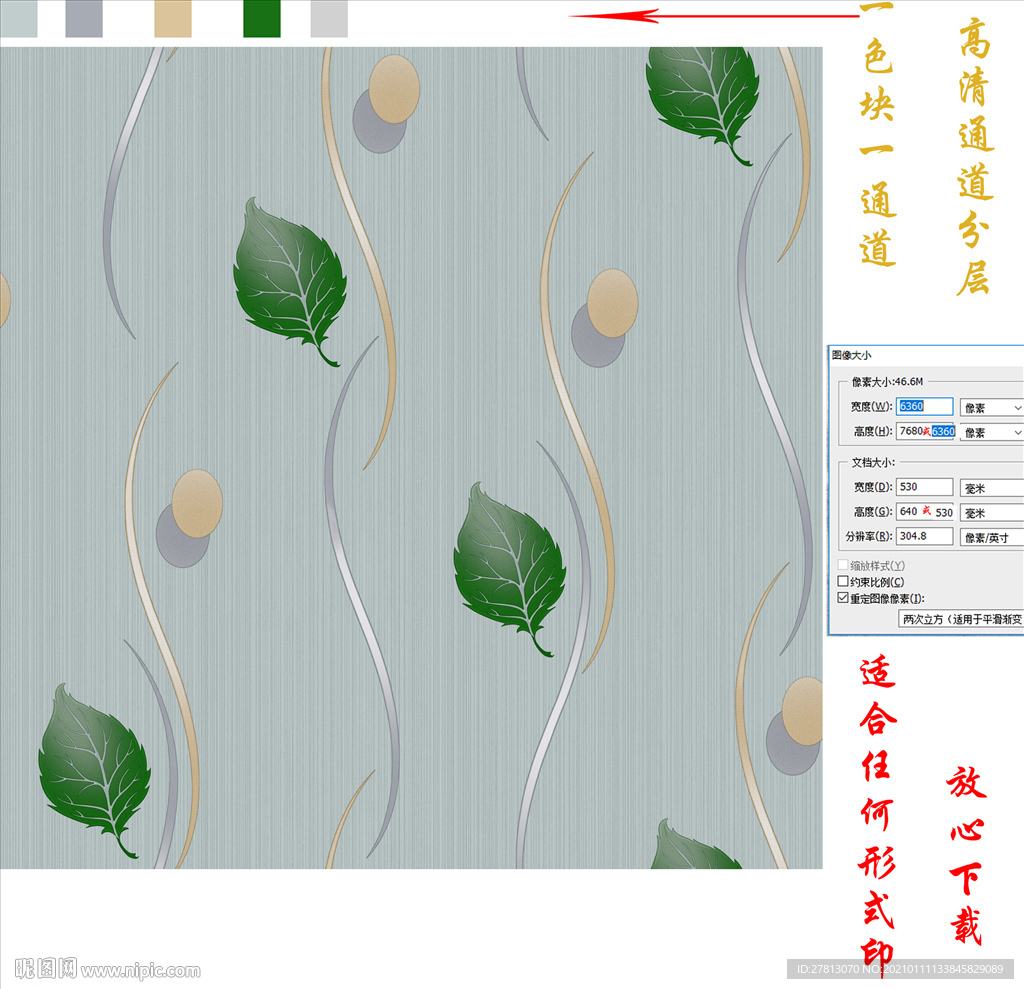Click the wallpaper pattern preview image
Screen dimensions: 1024x989
click(411, 457)
